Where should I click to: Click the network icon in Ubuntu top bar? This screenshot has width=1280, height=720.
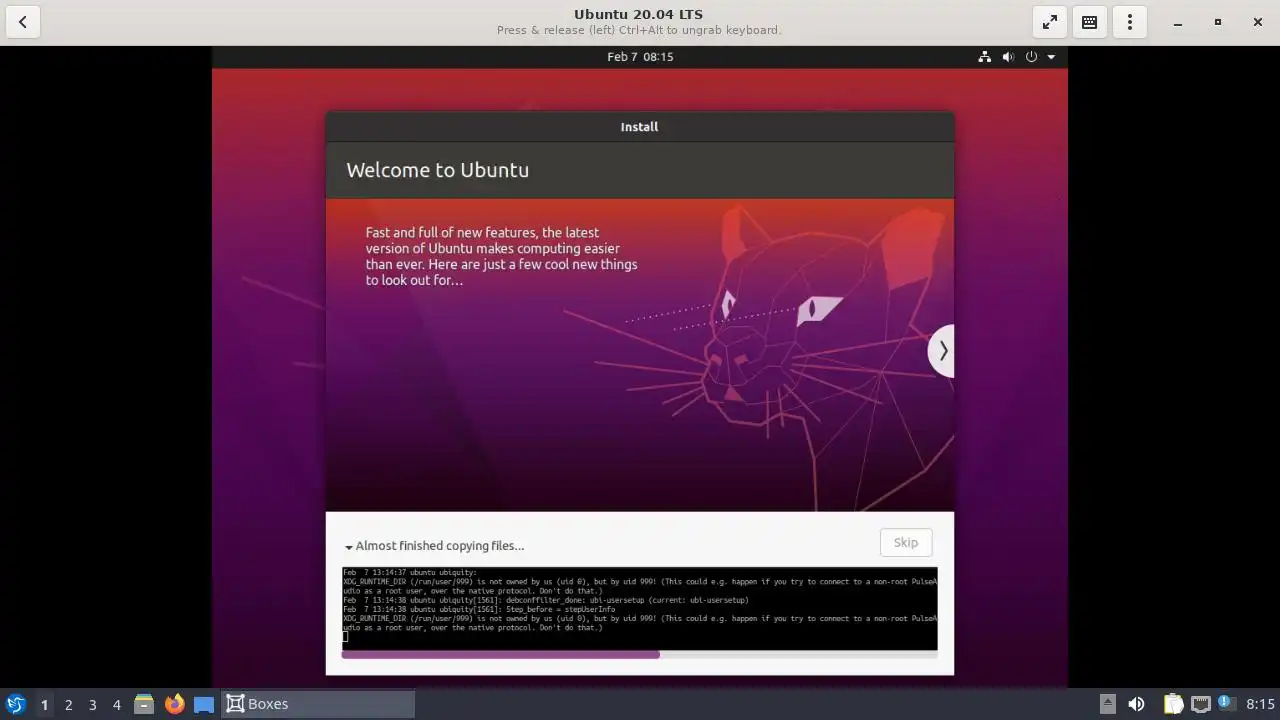coord(985,57)
